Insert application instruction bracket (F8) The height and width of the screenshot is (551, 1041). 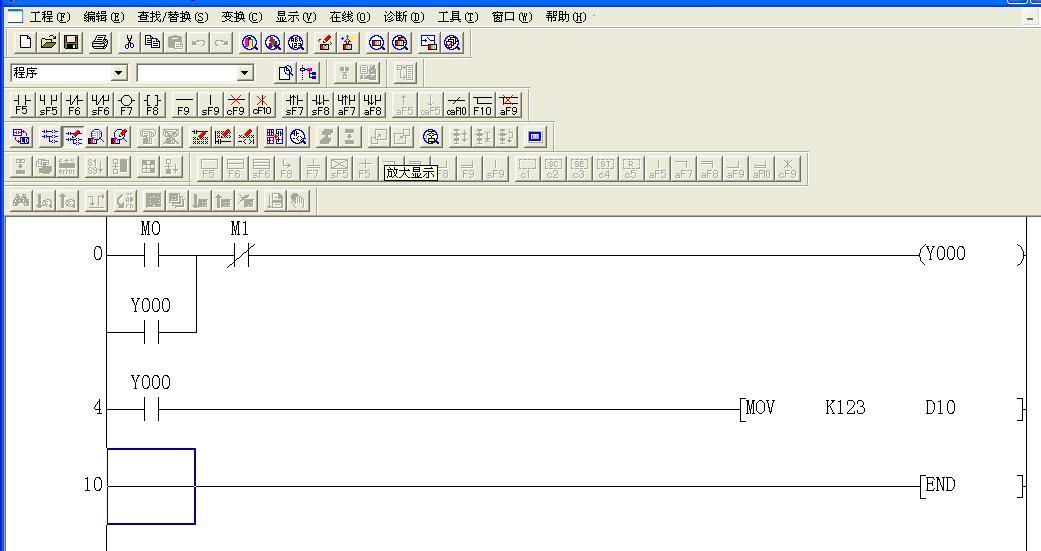point(152,104)
